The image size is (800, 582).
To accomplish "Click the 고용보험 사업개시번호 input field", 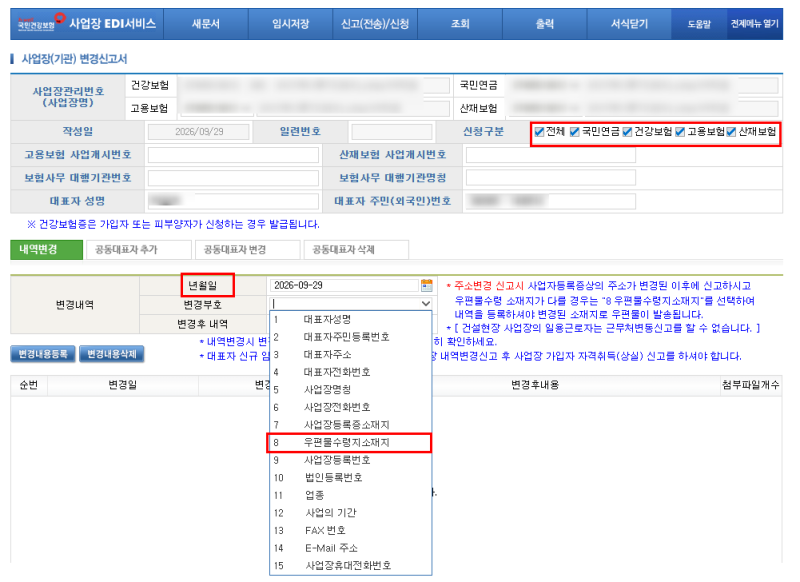I will pyautogui.click(x=233, y=155).
